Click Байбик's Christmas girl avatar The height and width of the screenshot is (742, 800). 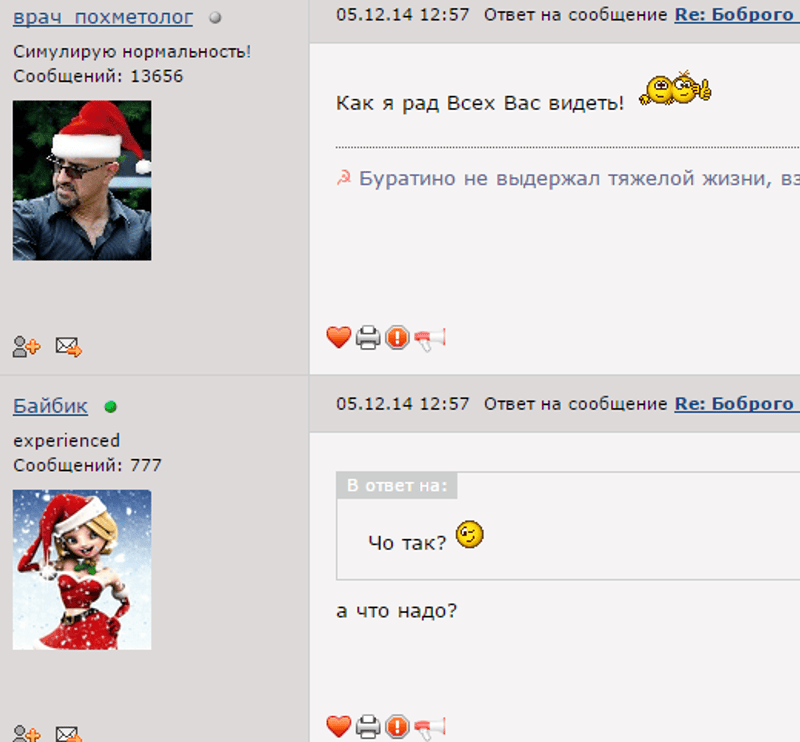82,570
